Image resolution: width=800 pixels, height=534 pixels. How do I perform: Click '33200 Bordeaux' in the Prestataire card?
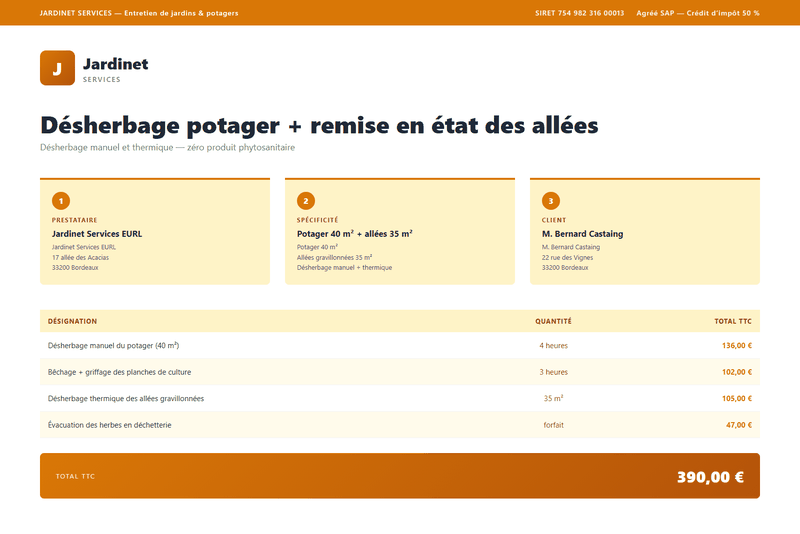coord(75,268)
